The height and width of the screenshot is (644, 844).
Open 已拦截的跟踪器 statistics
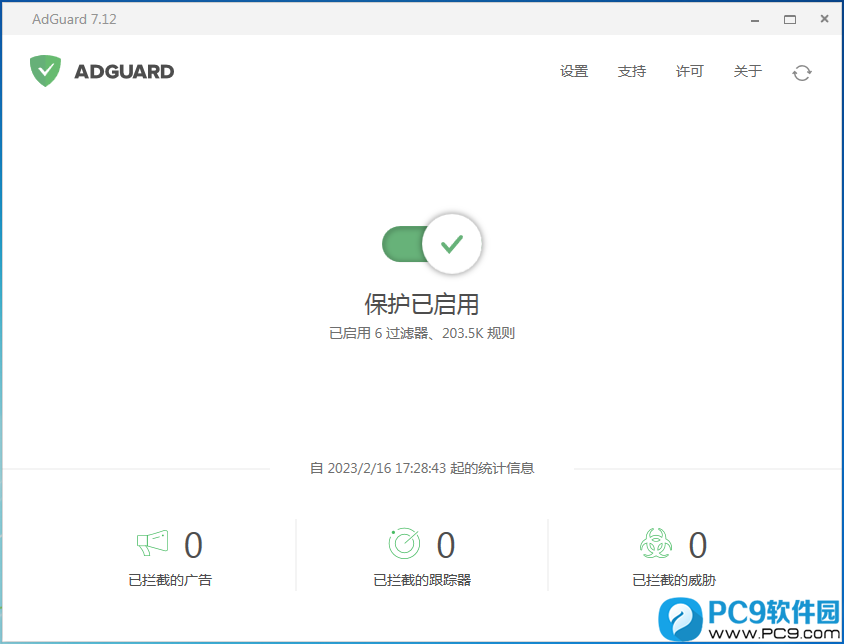click(422, 580)
